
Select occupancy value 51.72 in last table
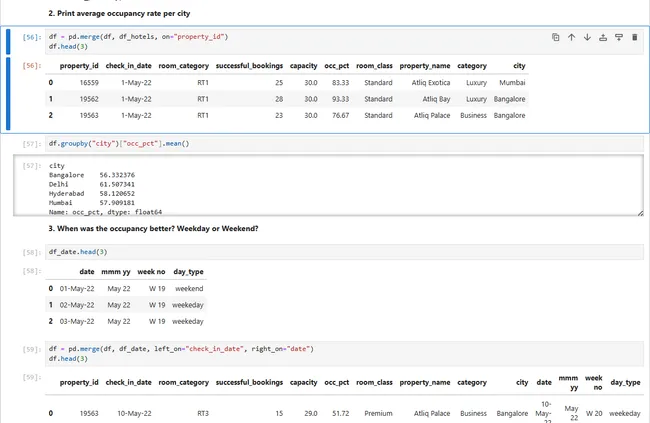340,413
